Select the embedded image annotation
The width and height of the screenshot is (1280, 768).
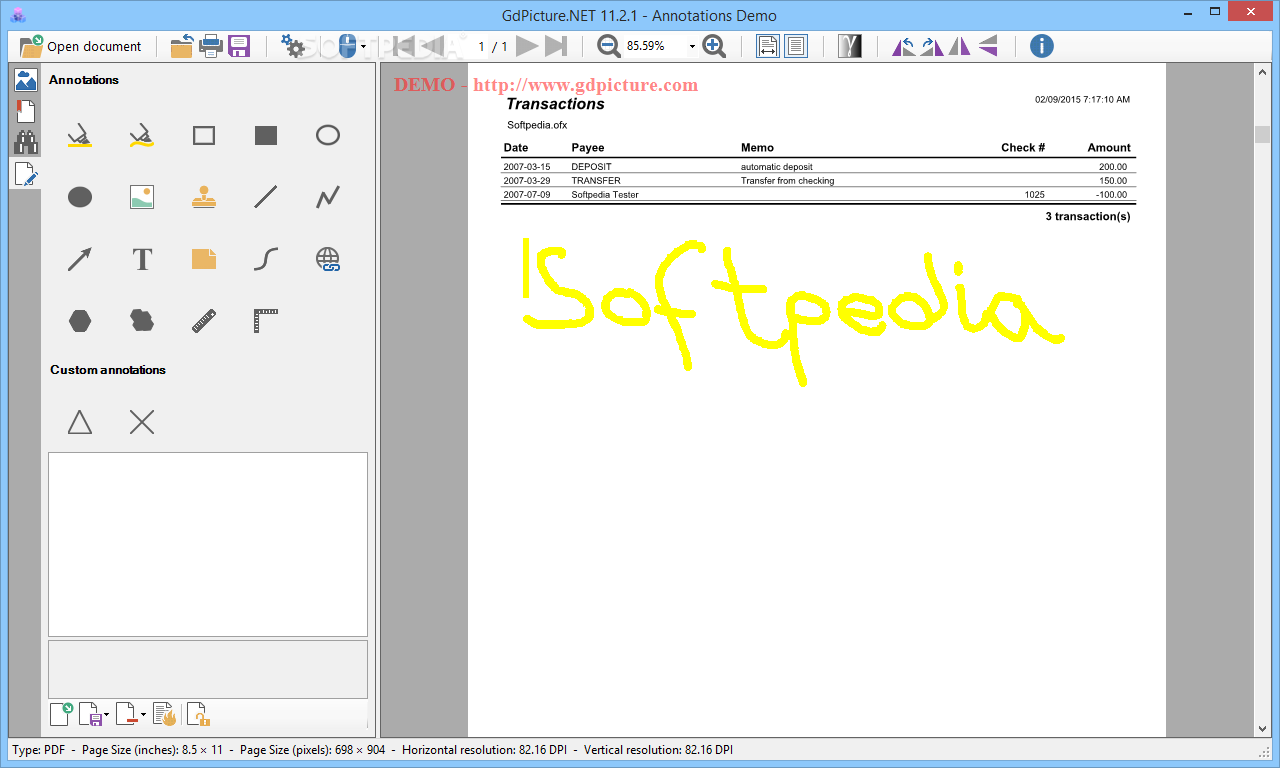[x=142, y=198]
